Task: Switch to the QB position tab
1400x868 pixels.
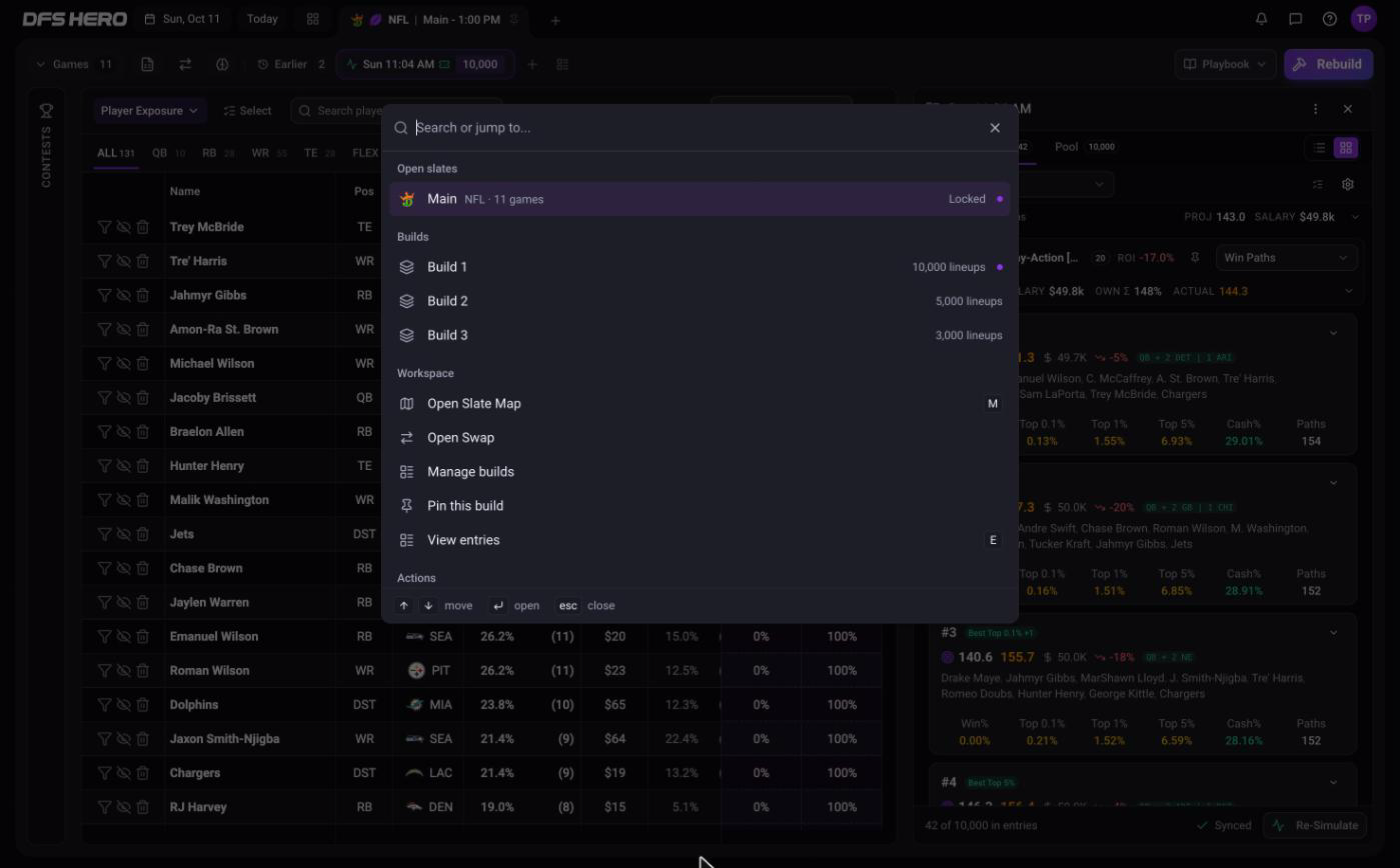Action: pos(168,153)
